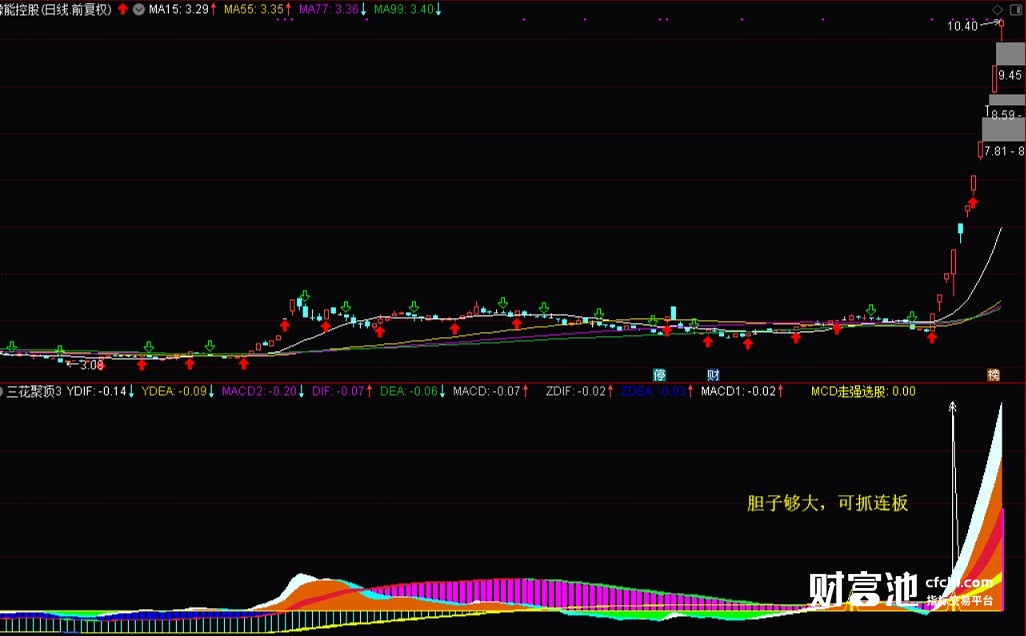Screen dimensions: 1026x636
Task: Click the blue ZDEA: -0.03 value
Action: [x=653, y=391]
